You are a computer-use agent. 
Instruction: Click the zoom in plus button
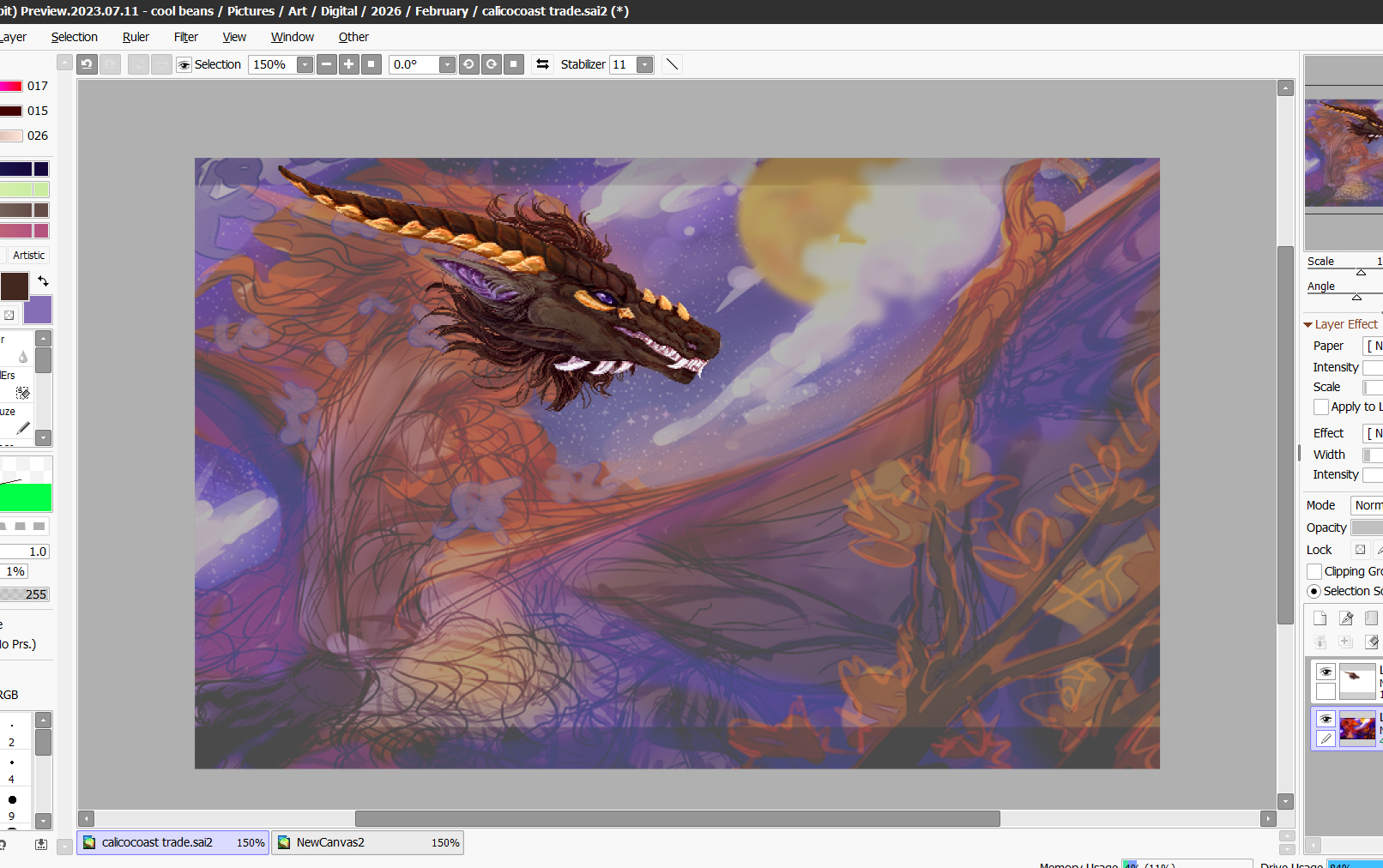349,64
